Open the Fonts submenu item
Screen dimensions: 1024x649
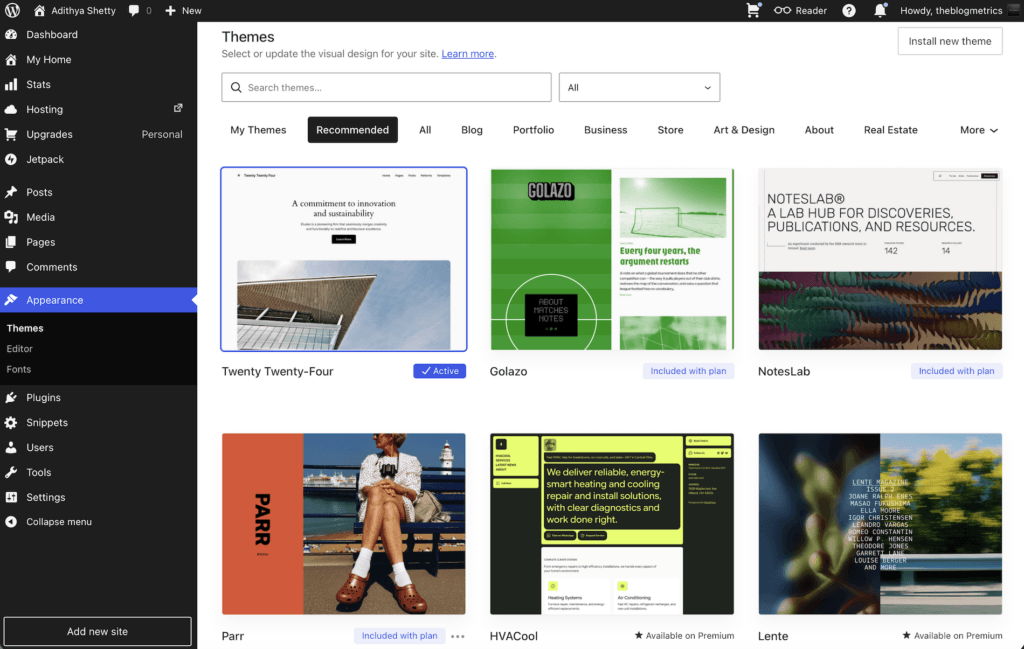pos(19,369)
